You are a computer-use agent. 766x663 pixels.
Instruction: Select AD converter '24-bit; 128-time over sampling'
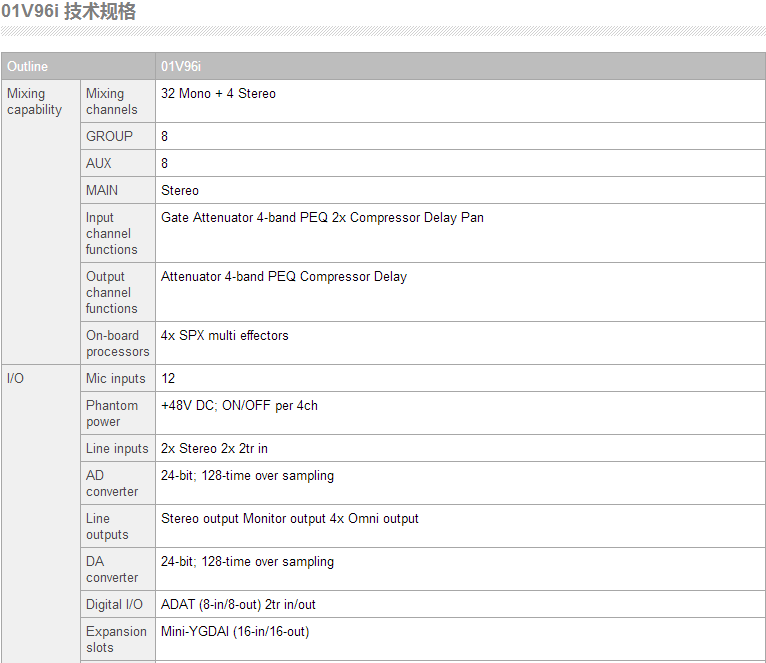[x=248, y=475]
